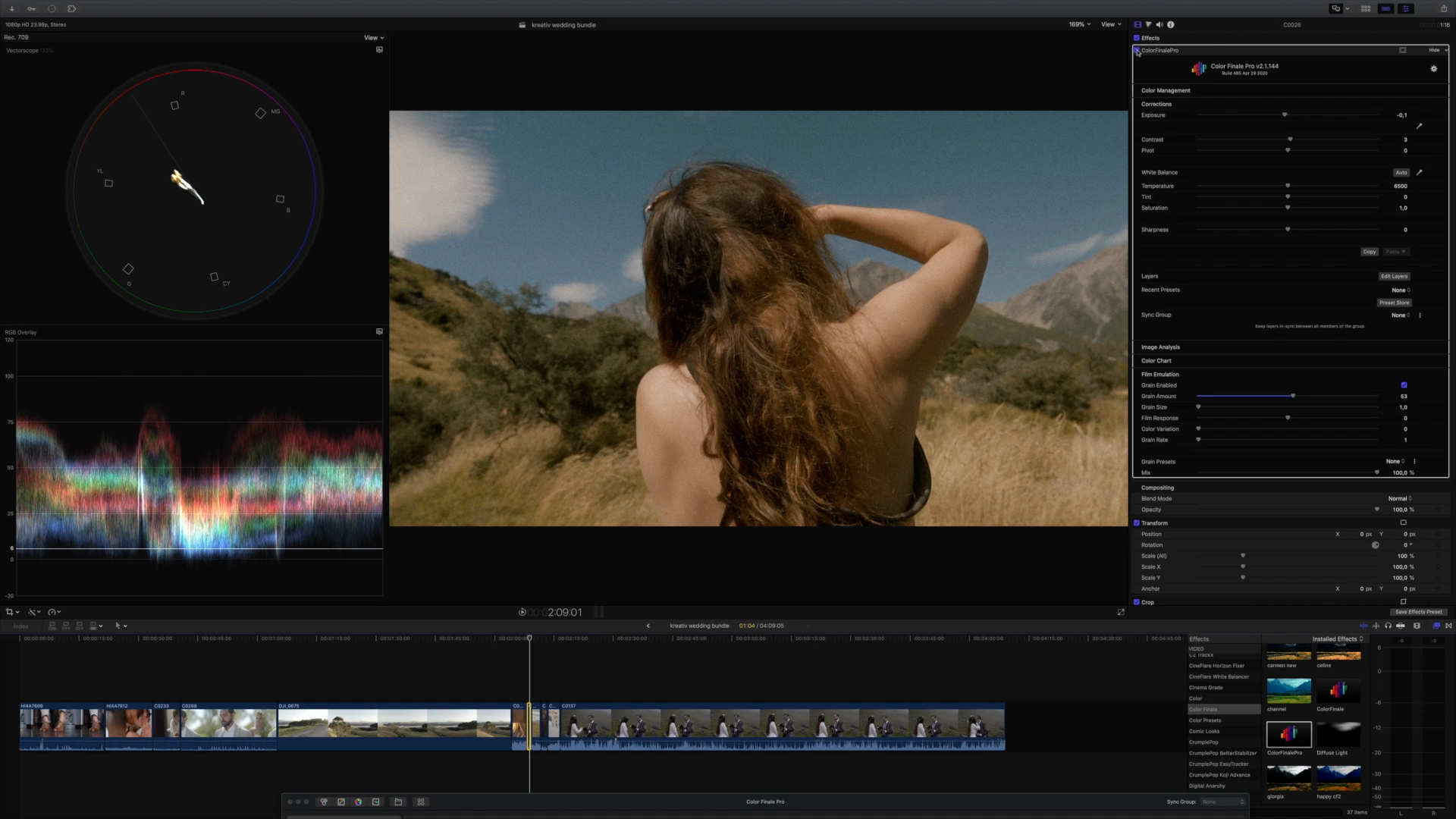The image size is (1456, 819).
Task: Open the transitions browser bowtie icon
Action: (1448, 626)
